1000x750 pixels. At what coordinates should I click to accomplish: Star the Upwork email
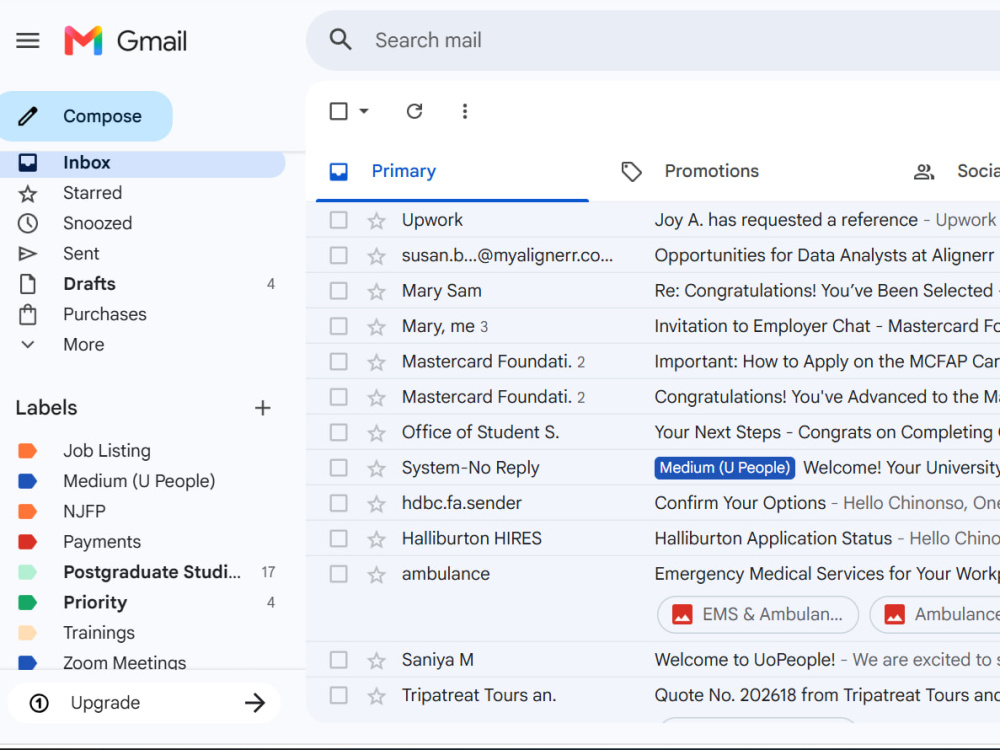tap(376, 221)
